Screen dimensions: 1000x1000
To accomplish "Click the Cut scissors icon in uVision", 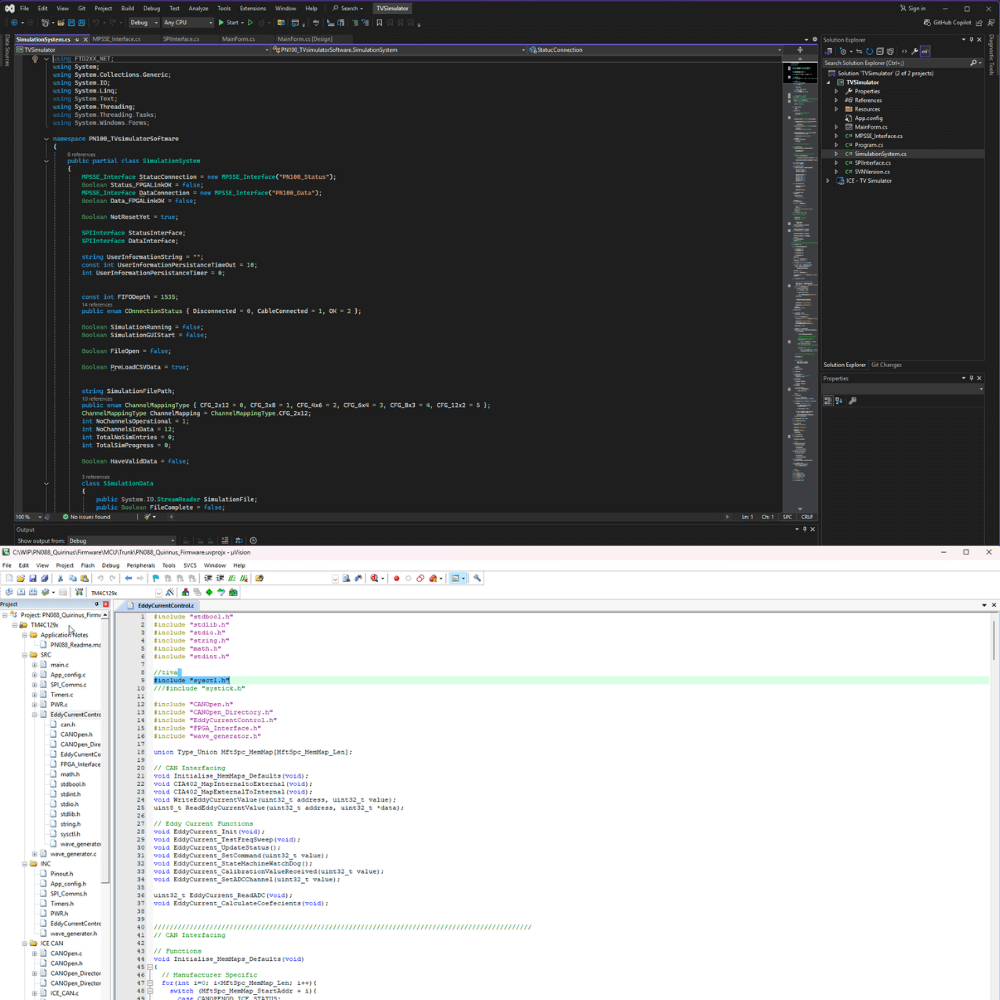I will coord(60,578).
